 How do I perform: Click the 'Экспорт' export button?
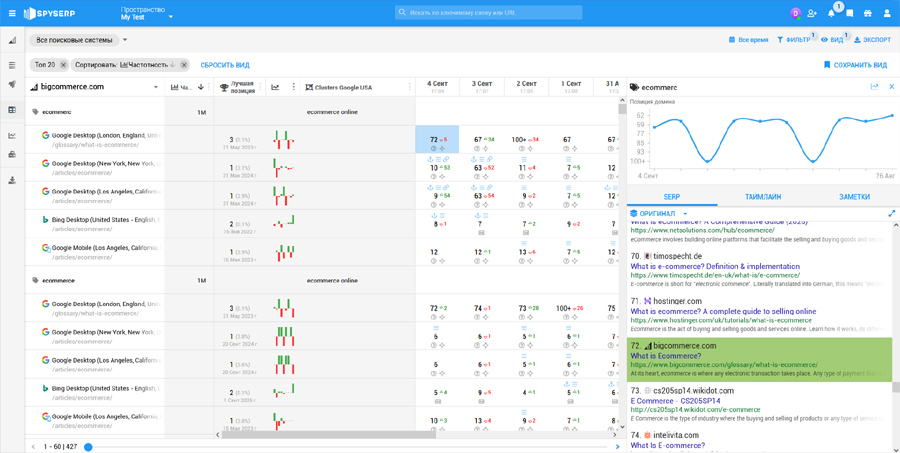(872, 40)
